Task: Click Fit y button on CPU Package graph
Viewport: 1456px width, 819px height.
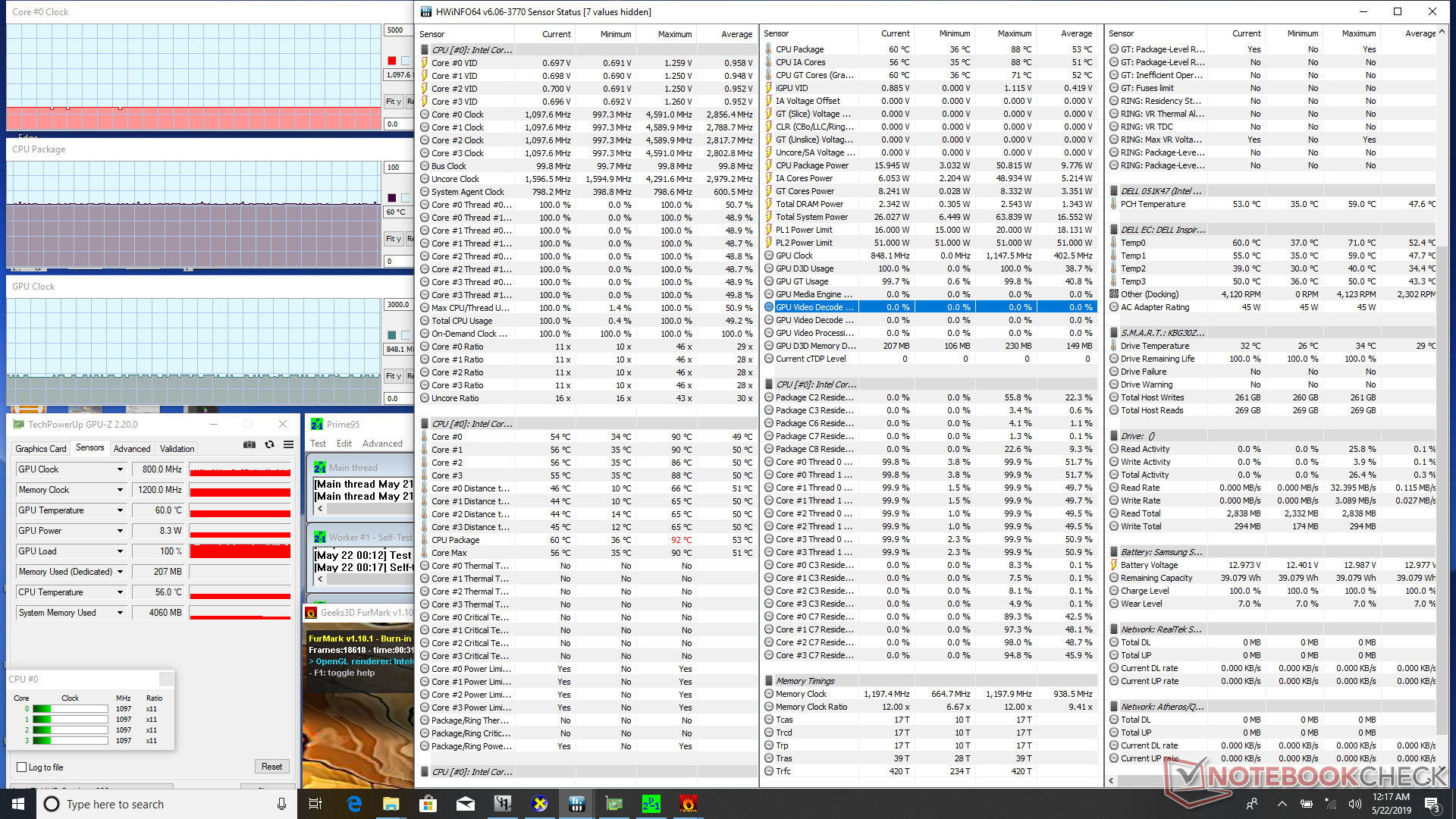Action: click(393, 239)
